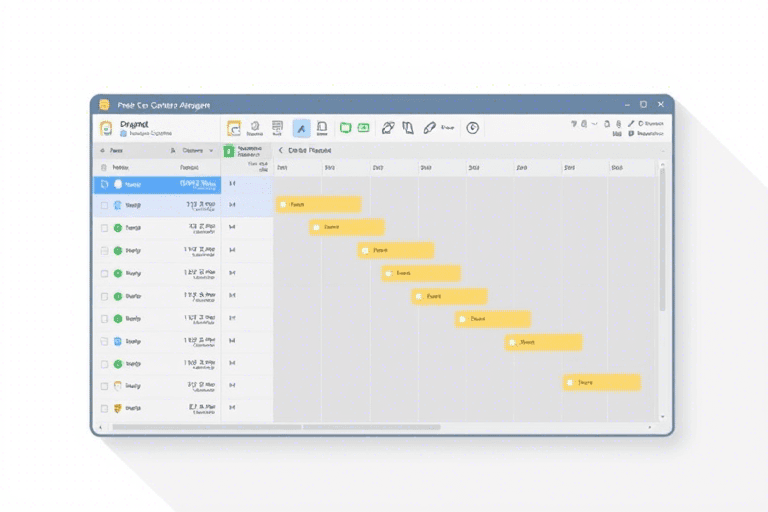Click the yellow app logo beside project name

click(x=106, y=128)
